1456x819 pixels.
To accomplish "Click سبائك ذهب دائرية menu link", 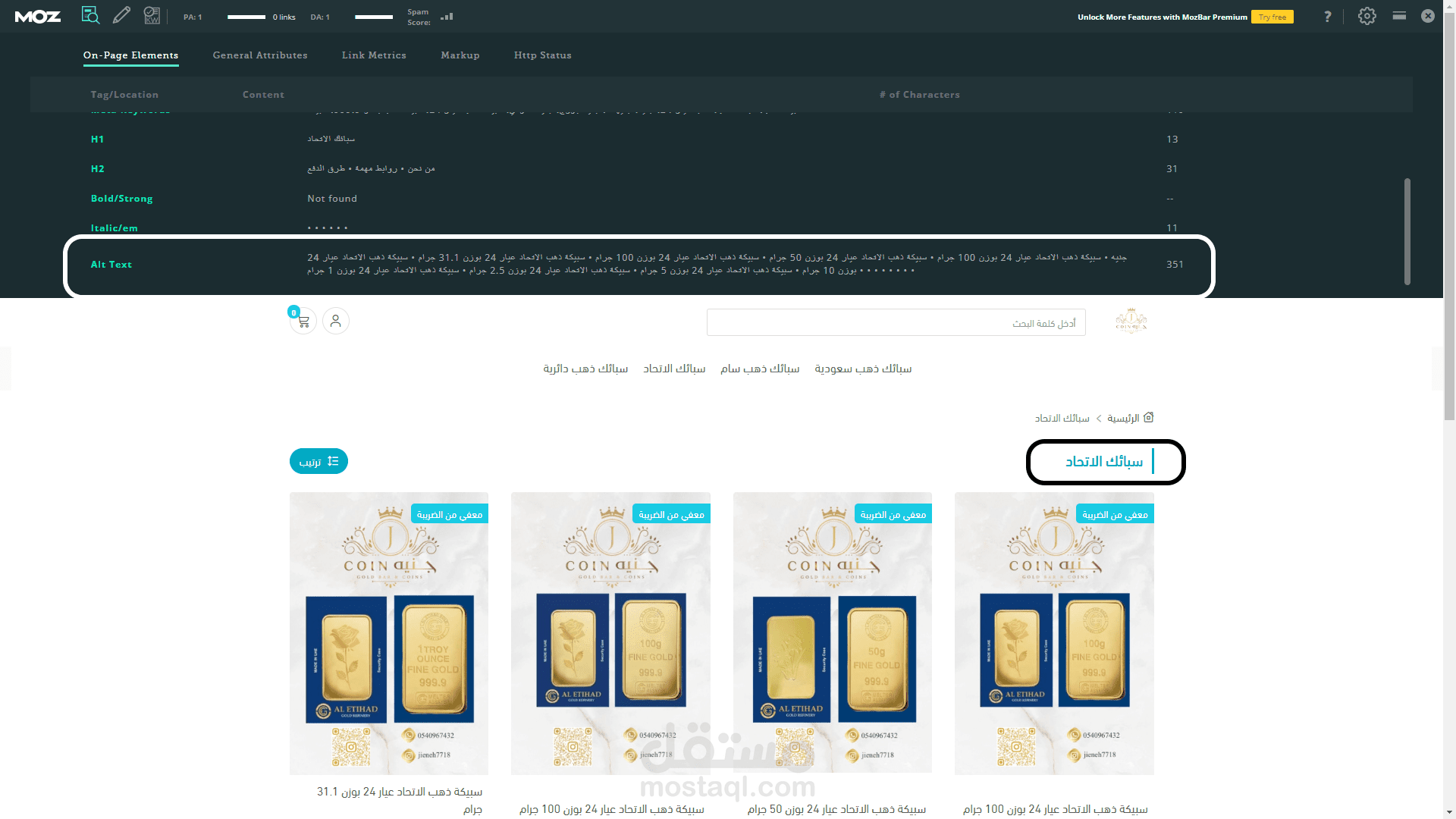I will 585,369.
